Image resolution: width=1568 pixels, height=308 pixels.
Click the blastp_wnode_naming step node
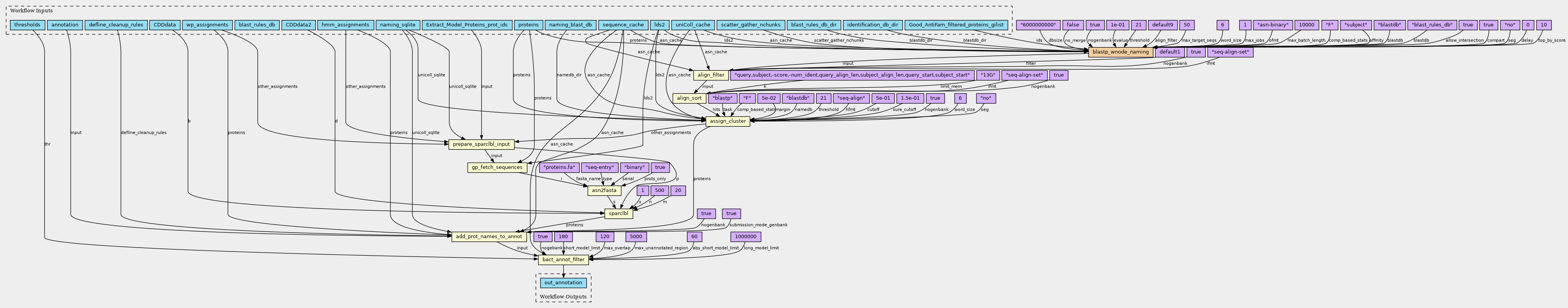tap(1120, 52)
